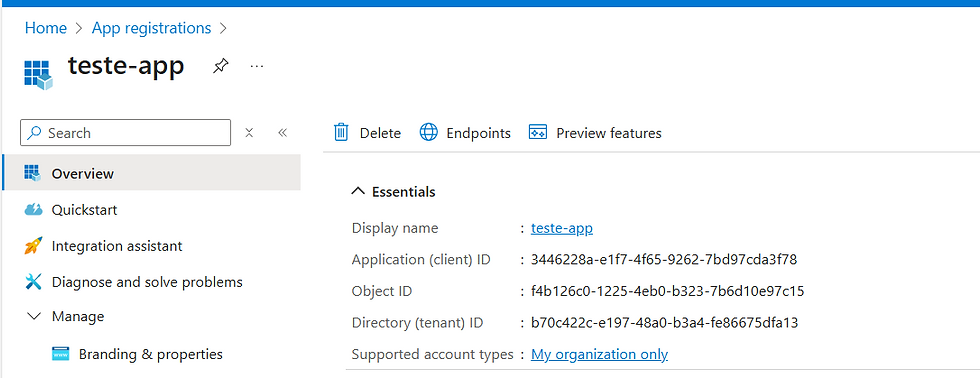Open App registrations breadcrumb link
This screenshot has height=378, width=980.
tap(151, 28)
